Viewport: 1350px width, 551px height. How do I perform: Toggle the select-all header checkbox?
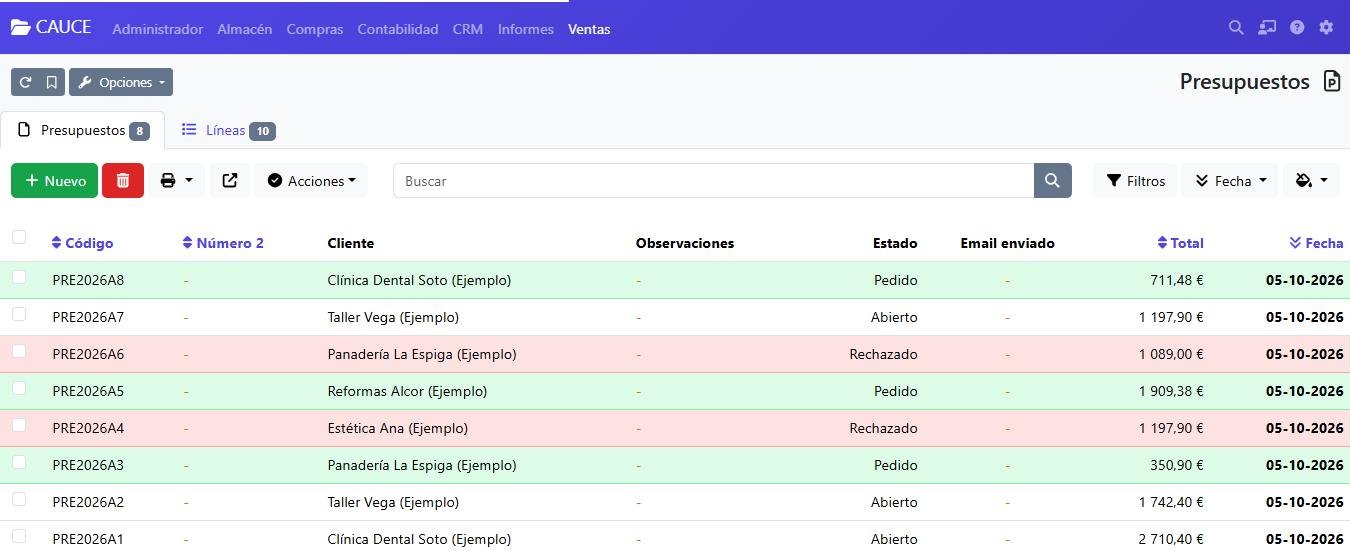coord(19,237)
